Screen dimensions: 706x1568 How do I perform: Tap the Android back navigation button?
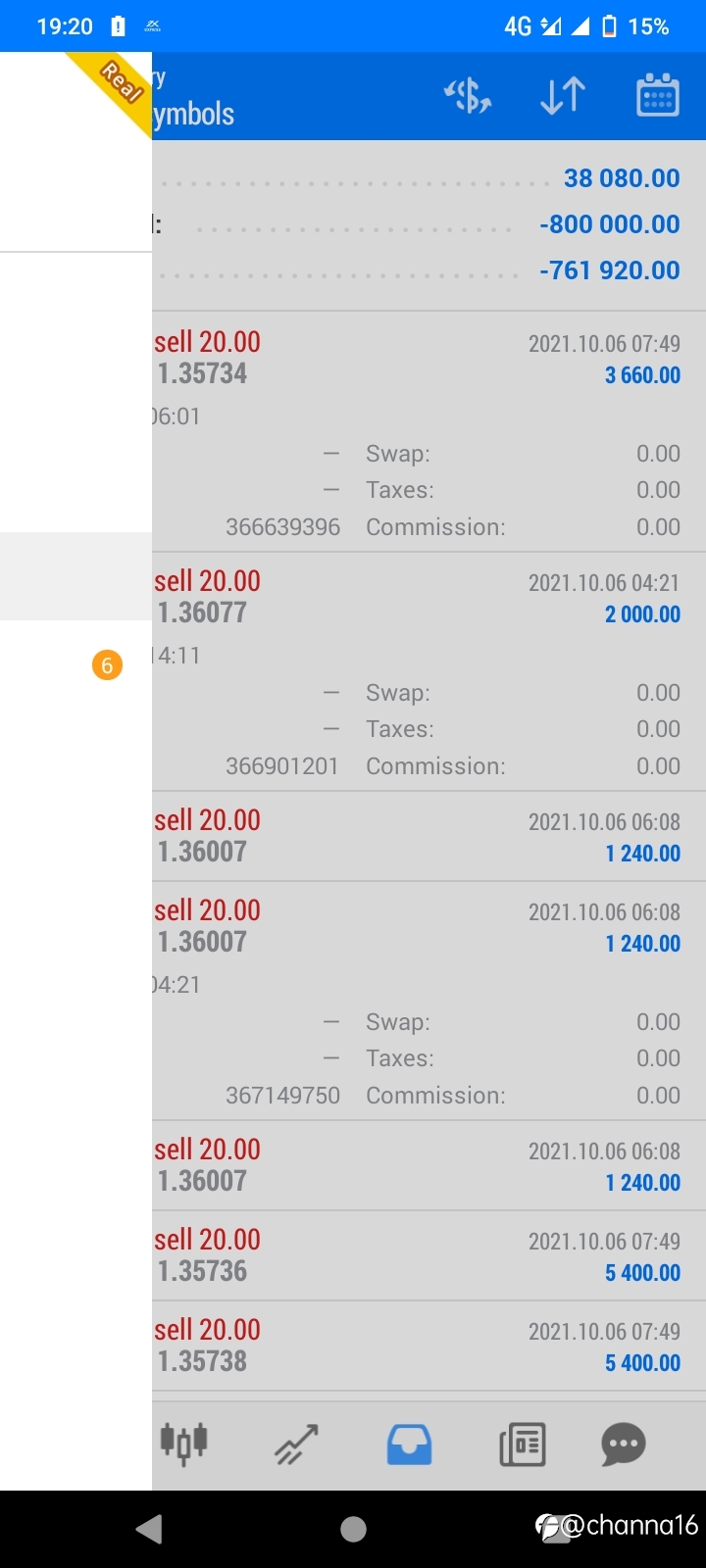(x=149, y=1529)
